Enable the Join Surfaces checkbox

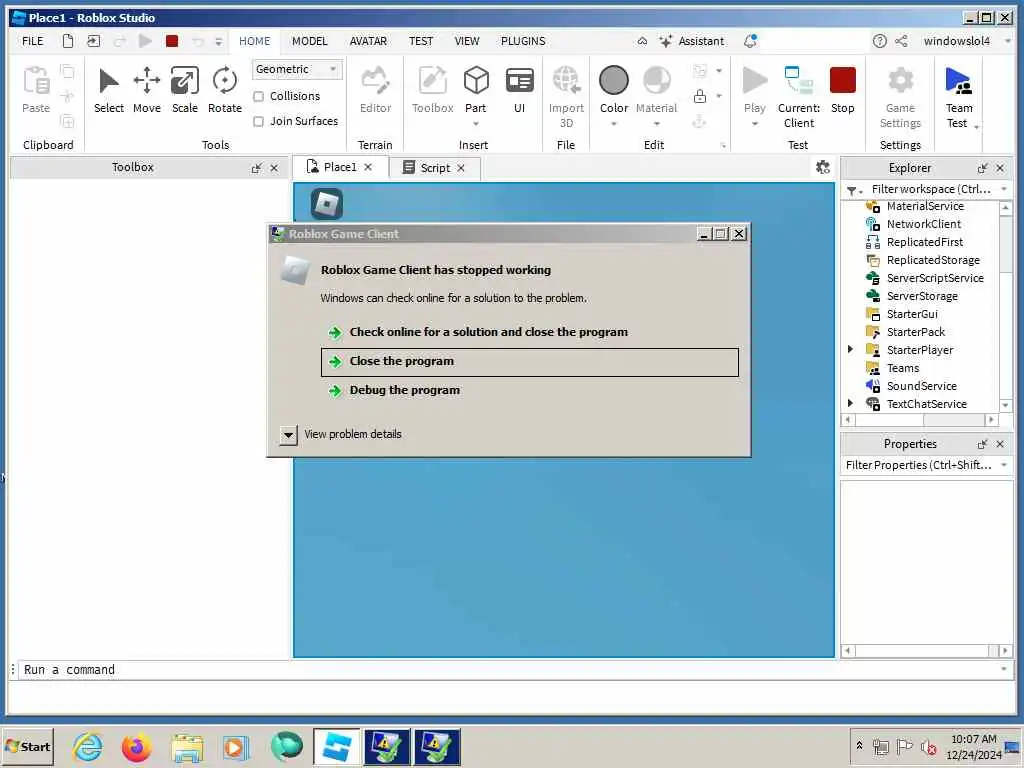click(x=259, y=121)
